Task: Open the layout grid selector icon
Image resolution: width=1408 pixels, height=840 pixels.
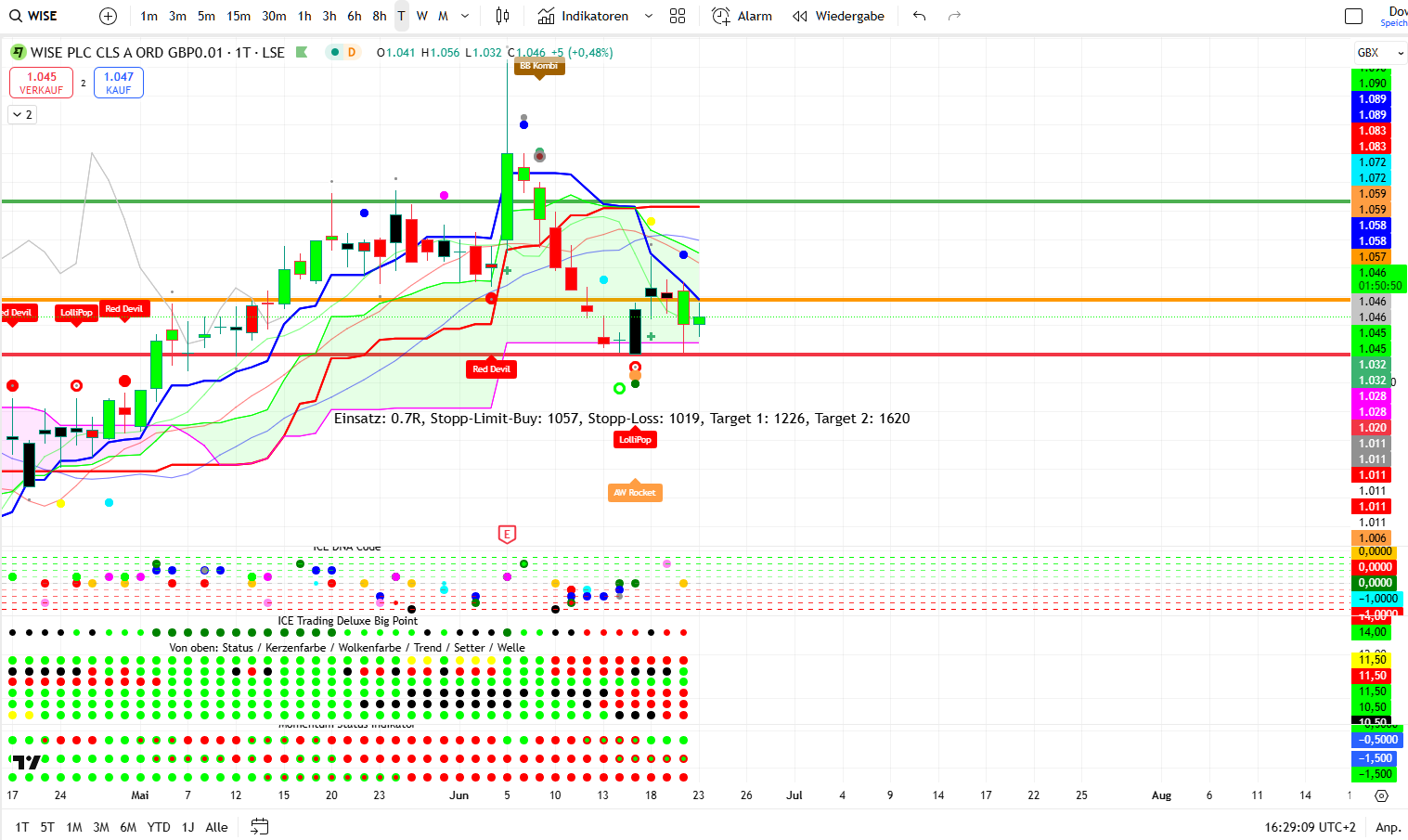Action: click(678, 16)
